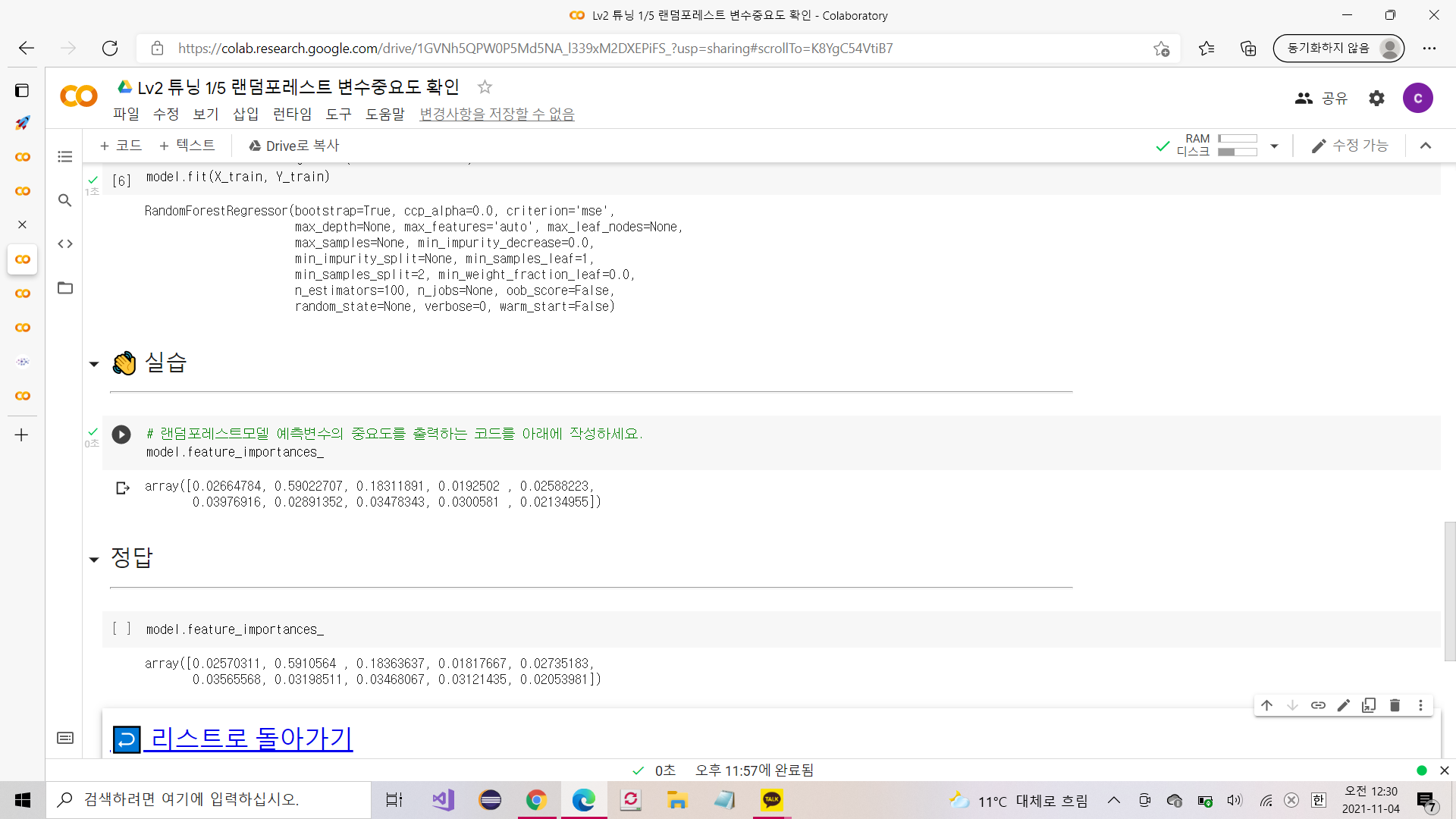
Task: Hide the header with chevron toggle
Action: [x=1426, y=146]
